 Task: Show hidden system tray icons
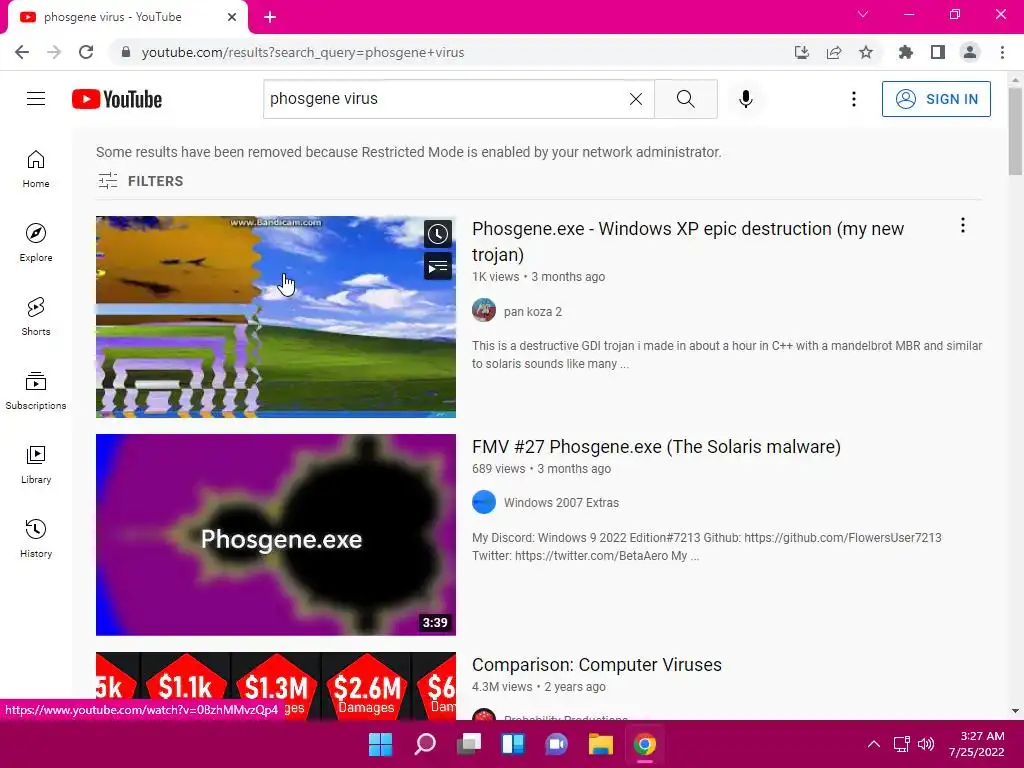[874, 744]
